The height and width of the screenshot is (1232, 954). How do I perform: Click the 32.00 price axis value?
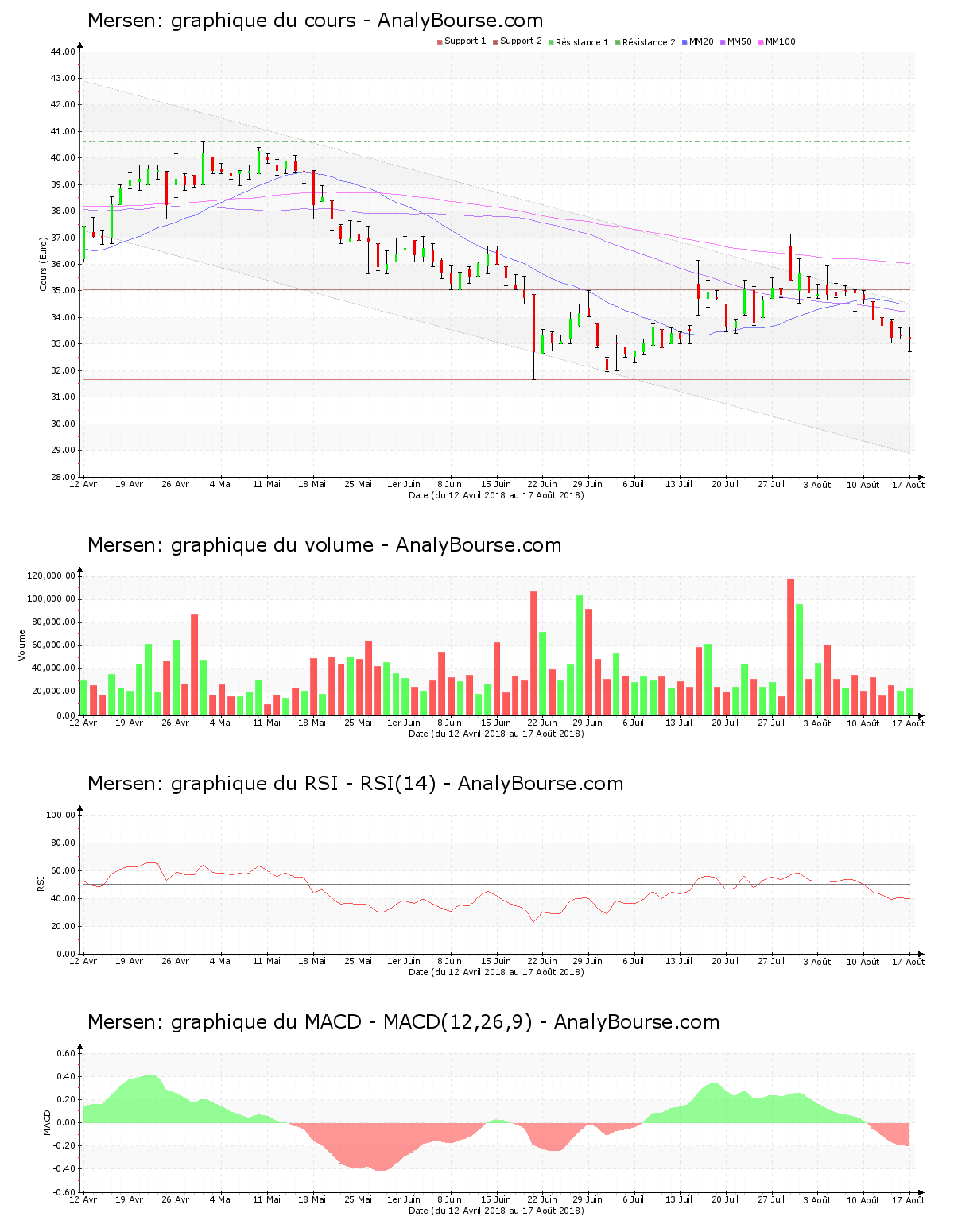coord(63,370)
